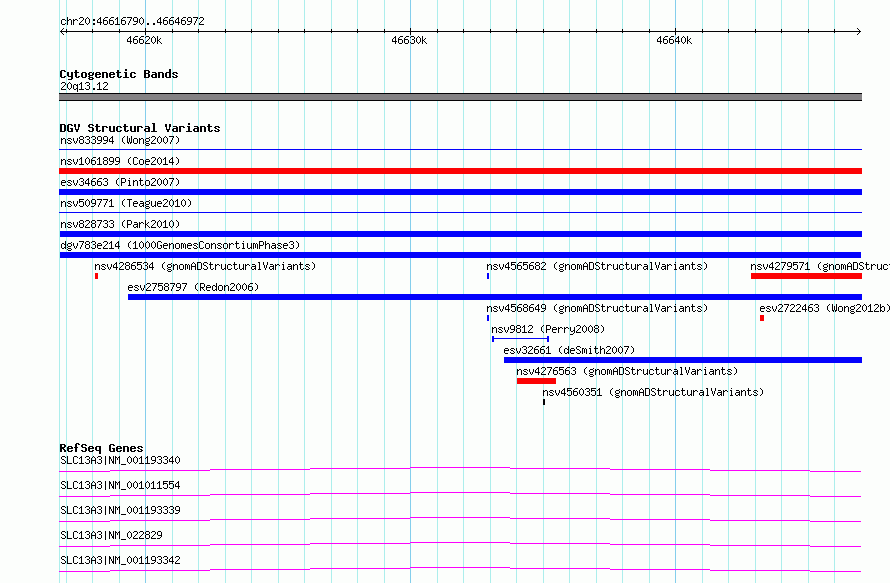Select the nsv9812 bracketed variant span
The image size is (890, 583).
520,339
